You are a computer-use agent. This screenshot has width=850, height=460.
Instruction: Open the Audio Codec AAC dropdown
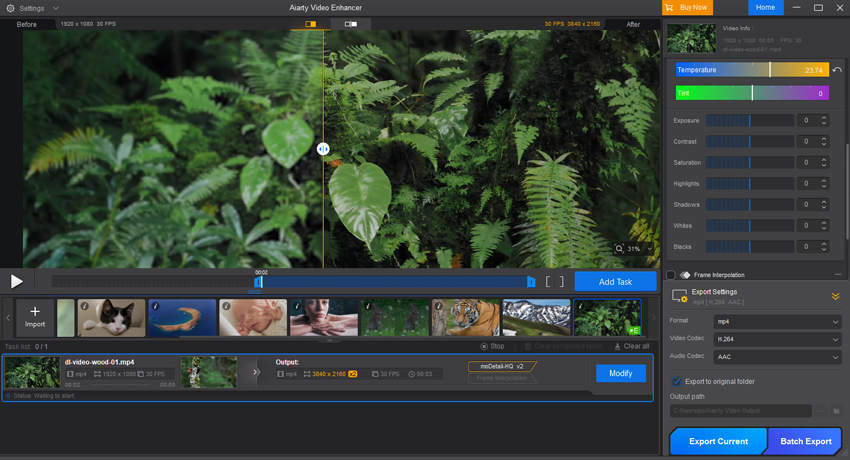[x=777, y=357]
